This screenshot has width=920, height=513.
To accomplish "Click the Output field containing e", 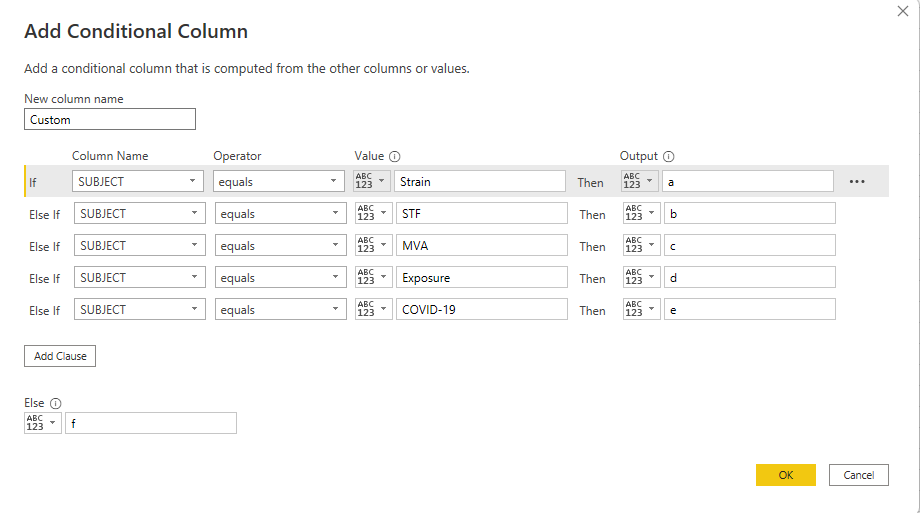I will 750,309.
